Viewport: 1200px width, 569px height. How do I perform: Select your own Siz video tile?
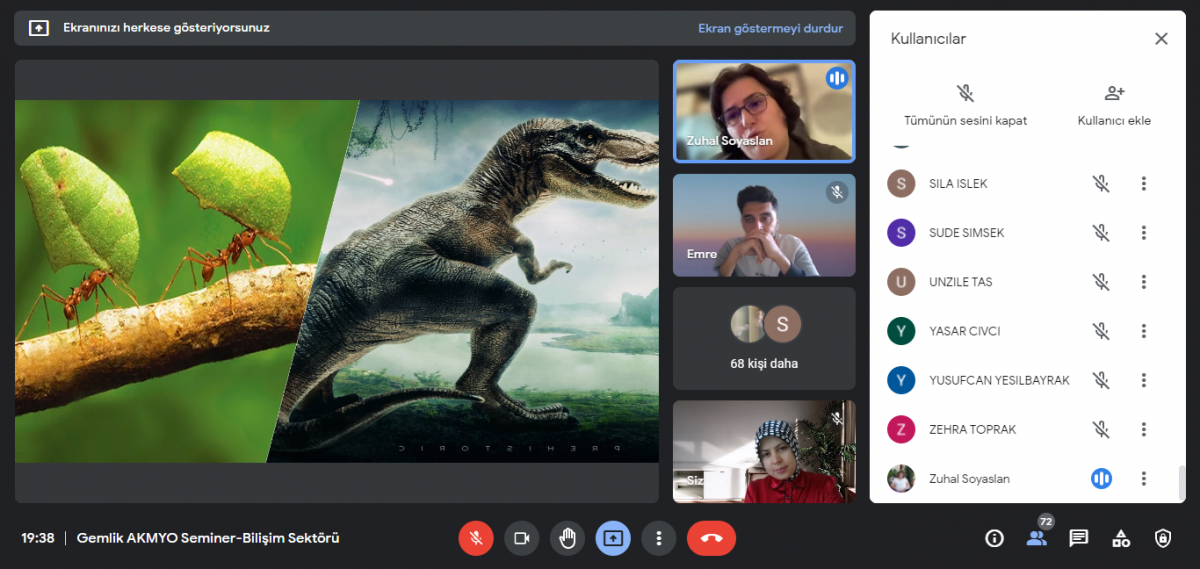pyautogui.click(x=764, y=452)
